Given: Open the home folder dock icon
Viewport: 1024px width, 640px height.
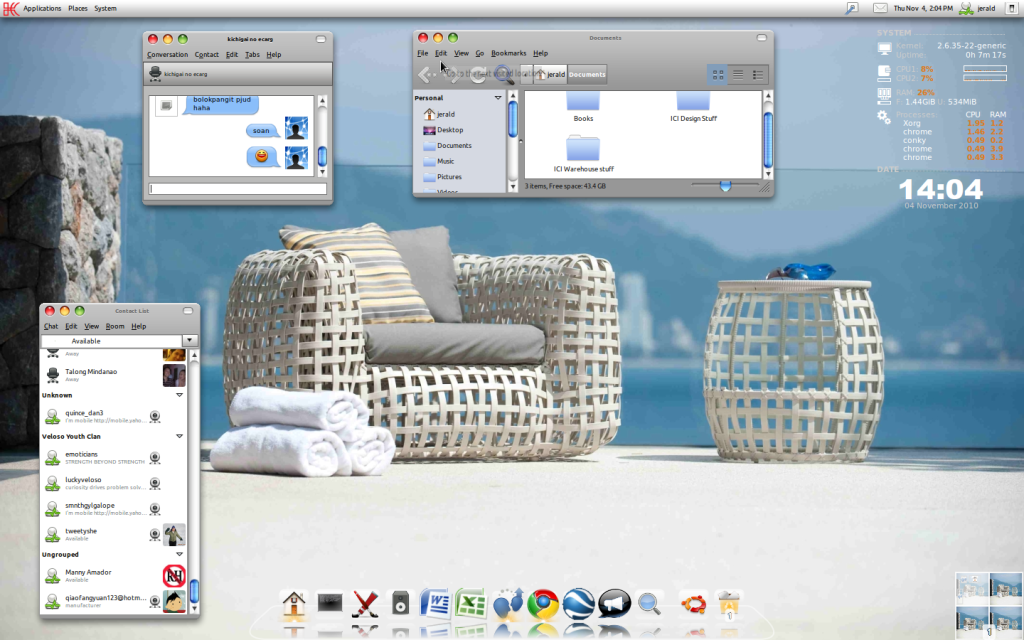Looking at the screenshot, I should coord(294,604).
